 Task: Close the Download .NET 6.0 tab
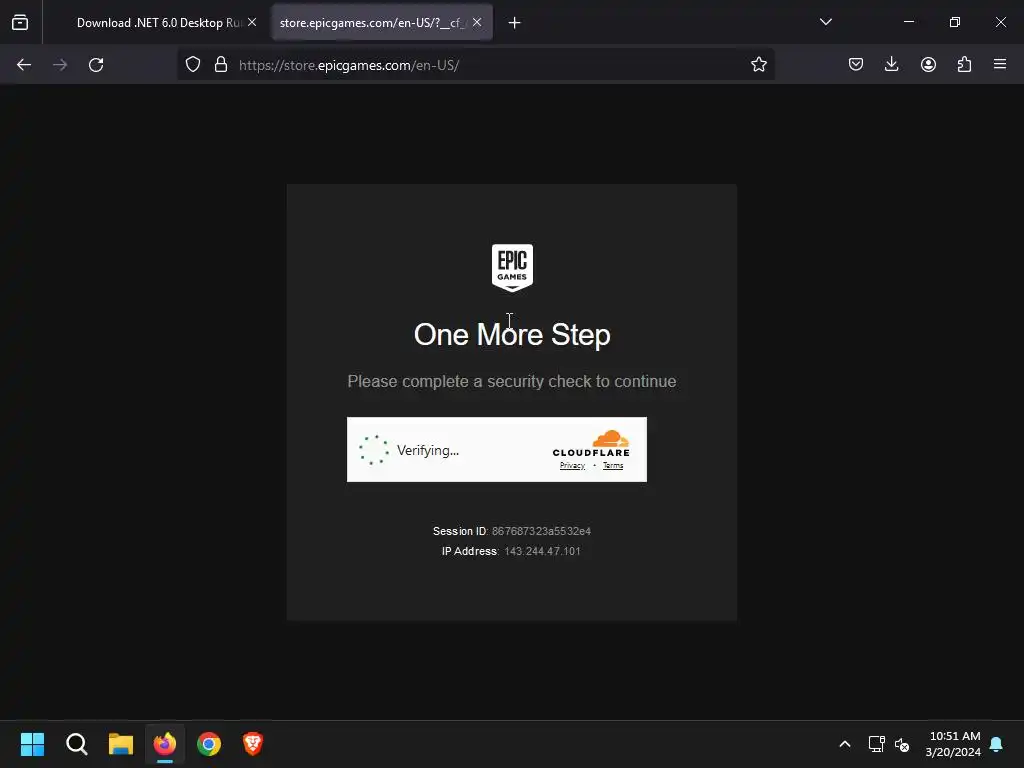[252, 22]
